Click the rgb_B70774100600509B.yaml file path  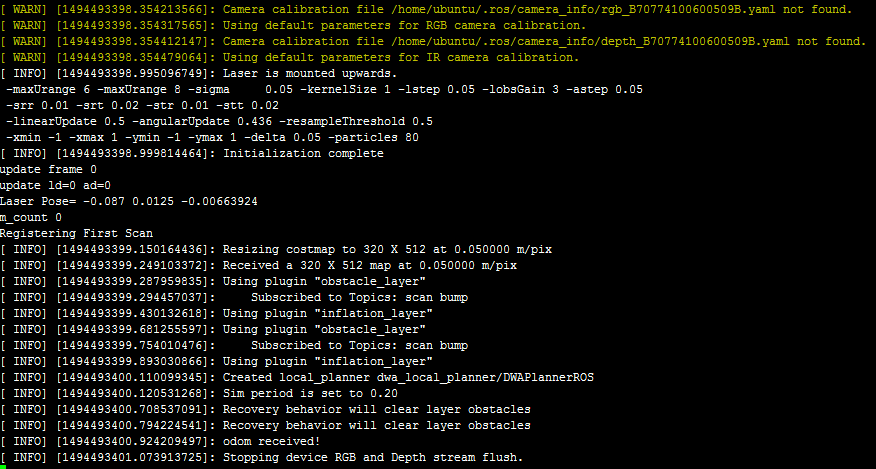pos(583,10)
